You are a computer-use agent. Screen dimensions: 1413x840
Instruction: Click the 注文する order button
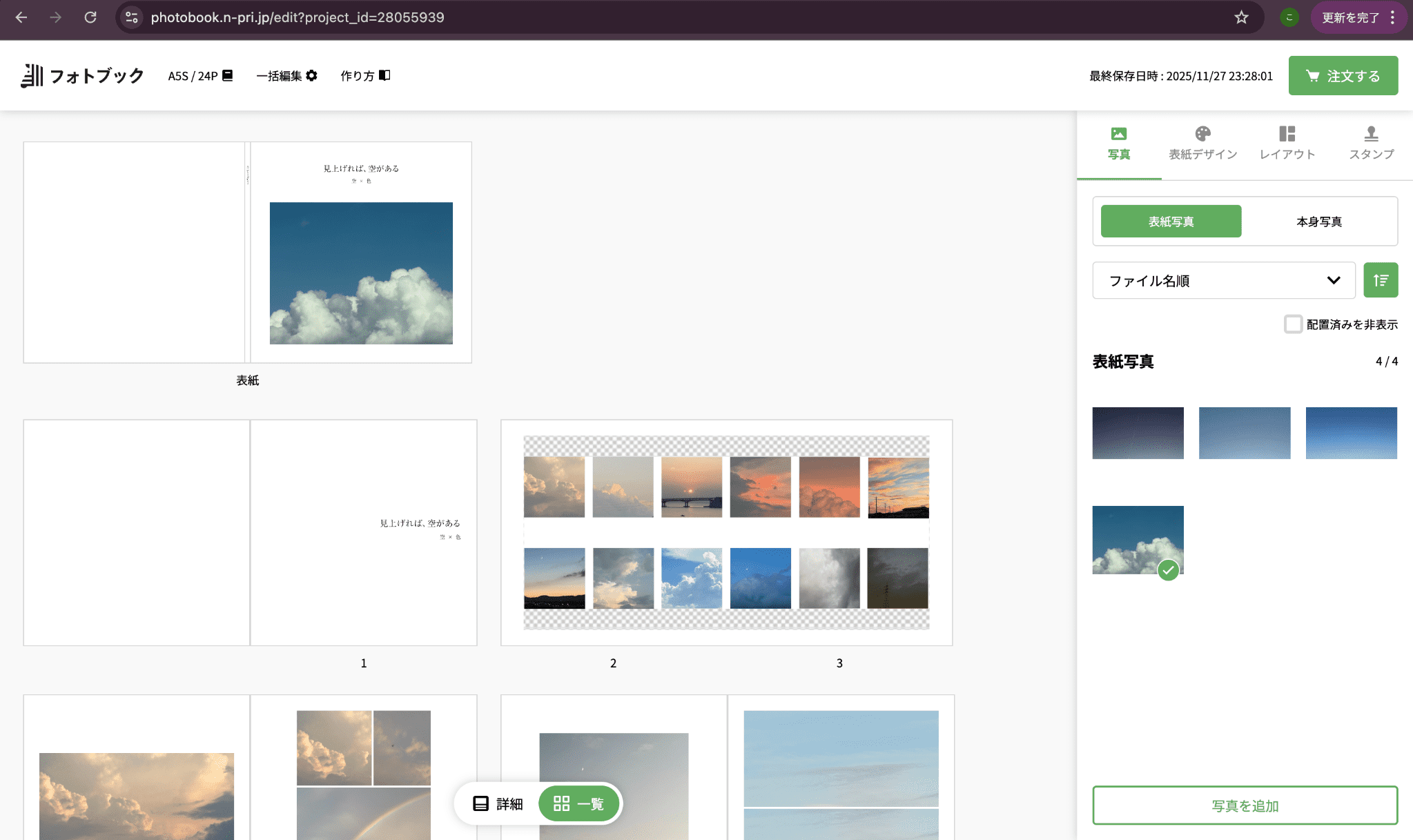point(1343,76)
